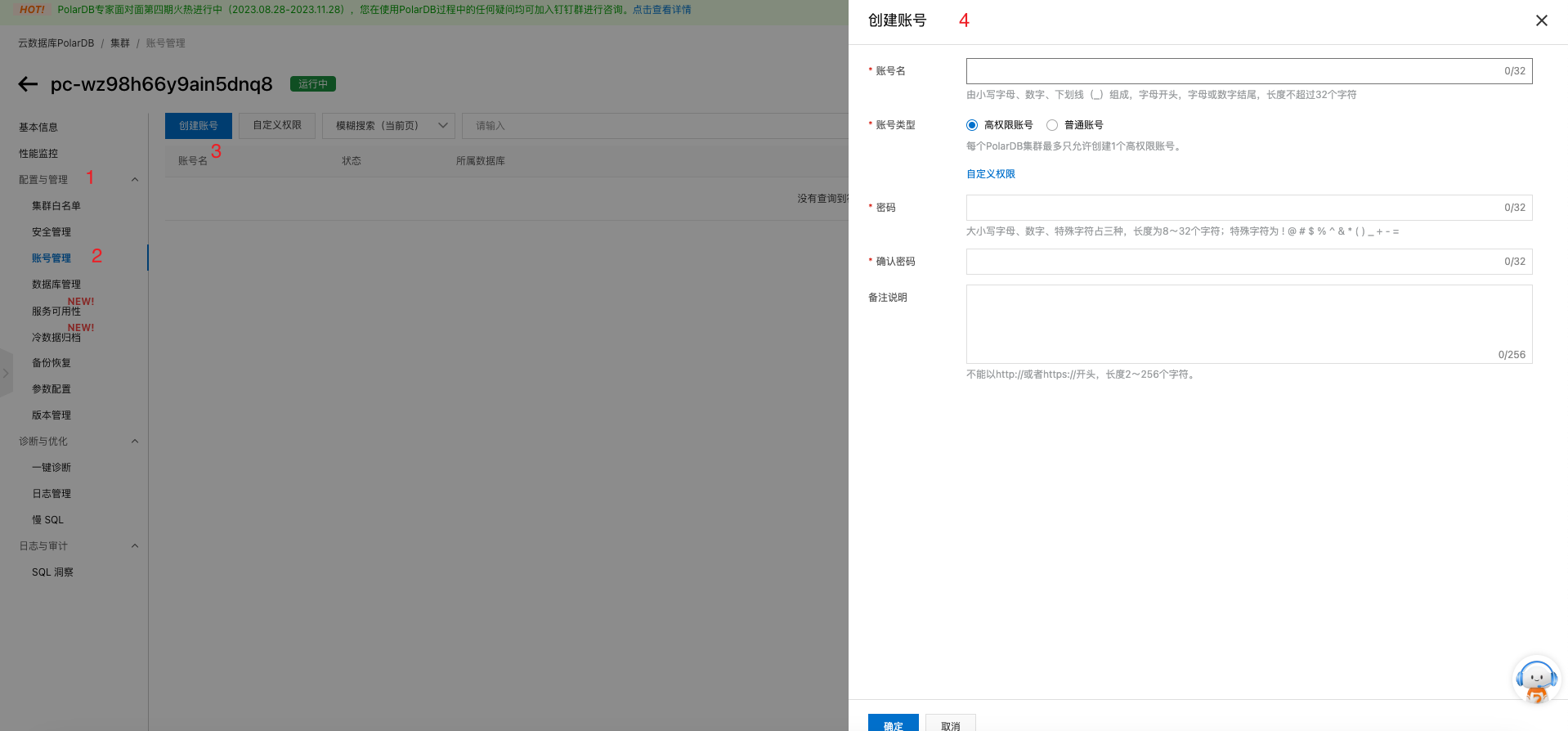Select the 高权限账号 radio option

pyautogui.click(x=972, y=125)
